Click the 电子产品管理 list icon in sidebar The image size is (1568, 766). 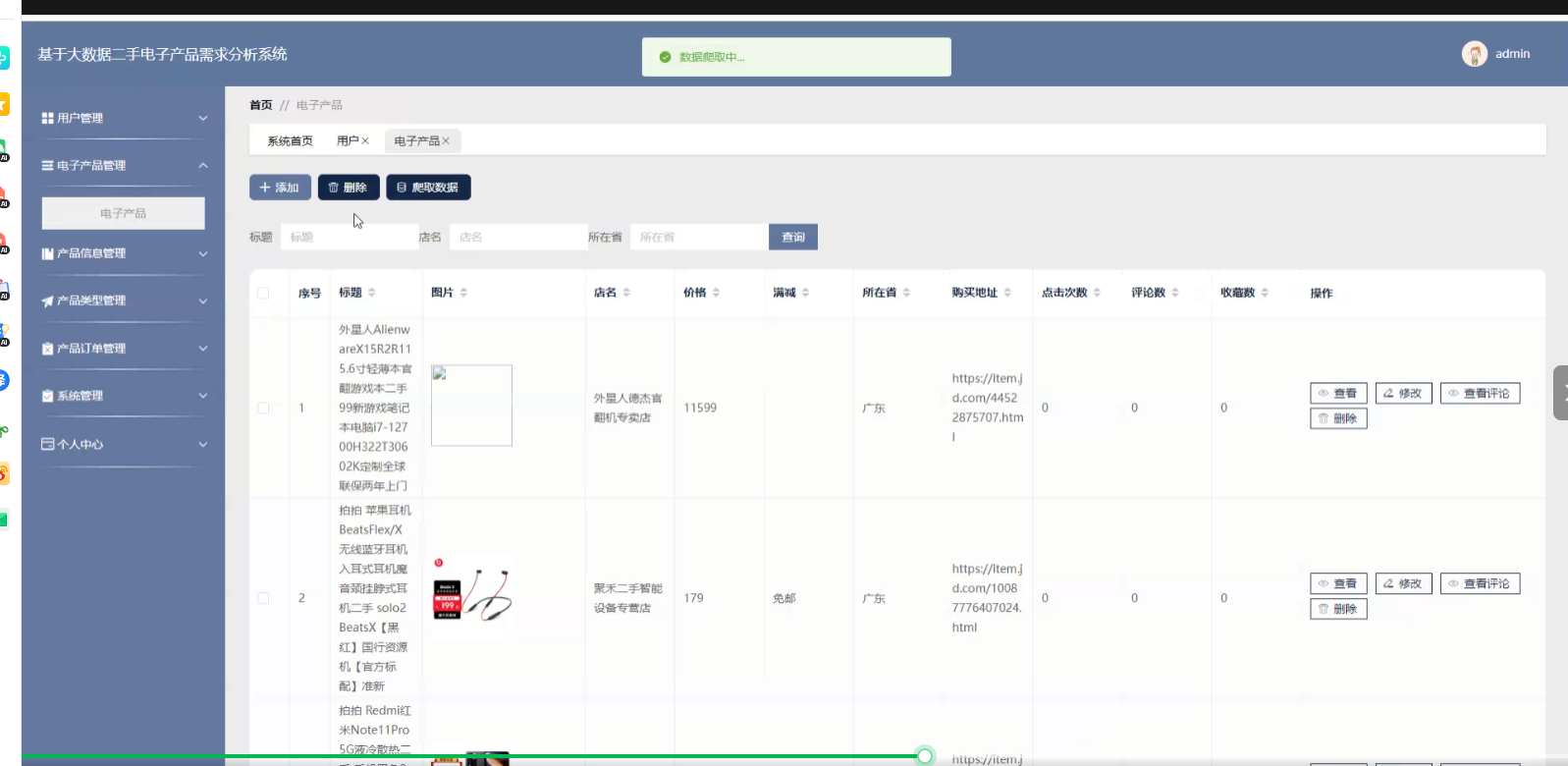coord(47,166)
